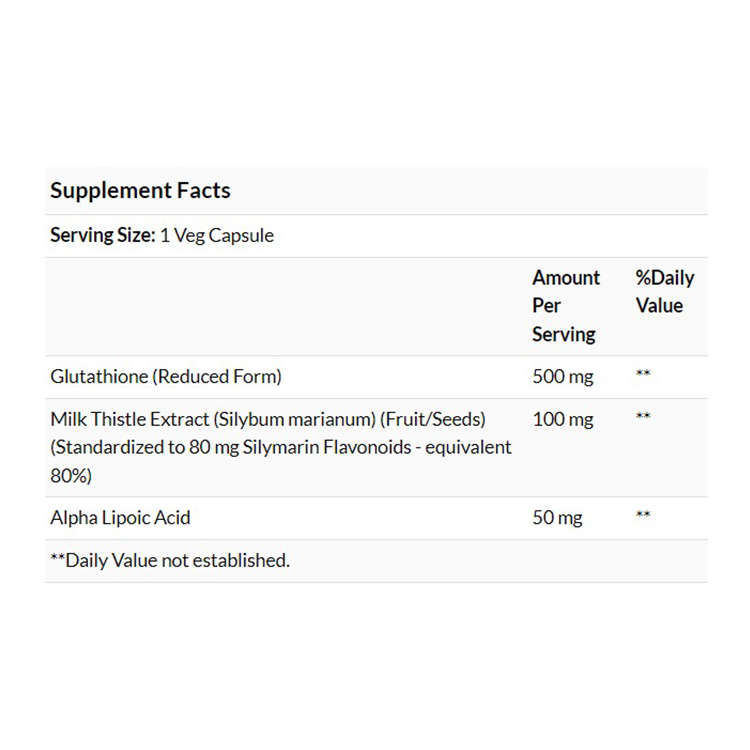Screen dimensions: 750x750
Task: Click the 100 mg amount value
Action: (563, 418)
